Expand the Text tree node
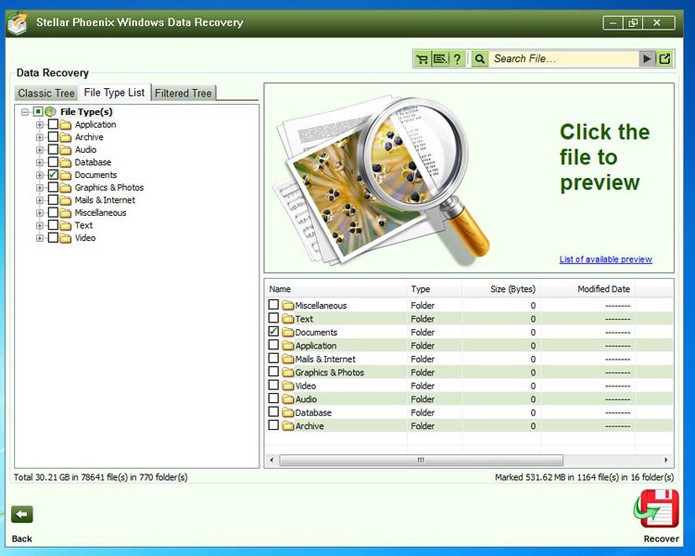The width and height of the screenshot is (695, 556). click(x=39, y=226)
